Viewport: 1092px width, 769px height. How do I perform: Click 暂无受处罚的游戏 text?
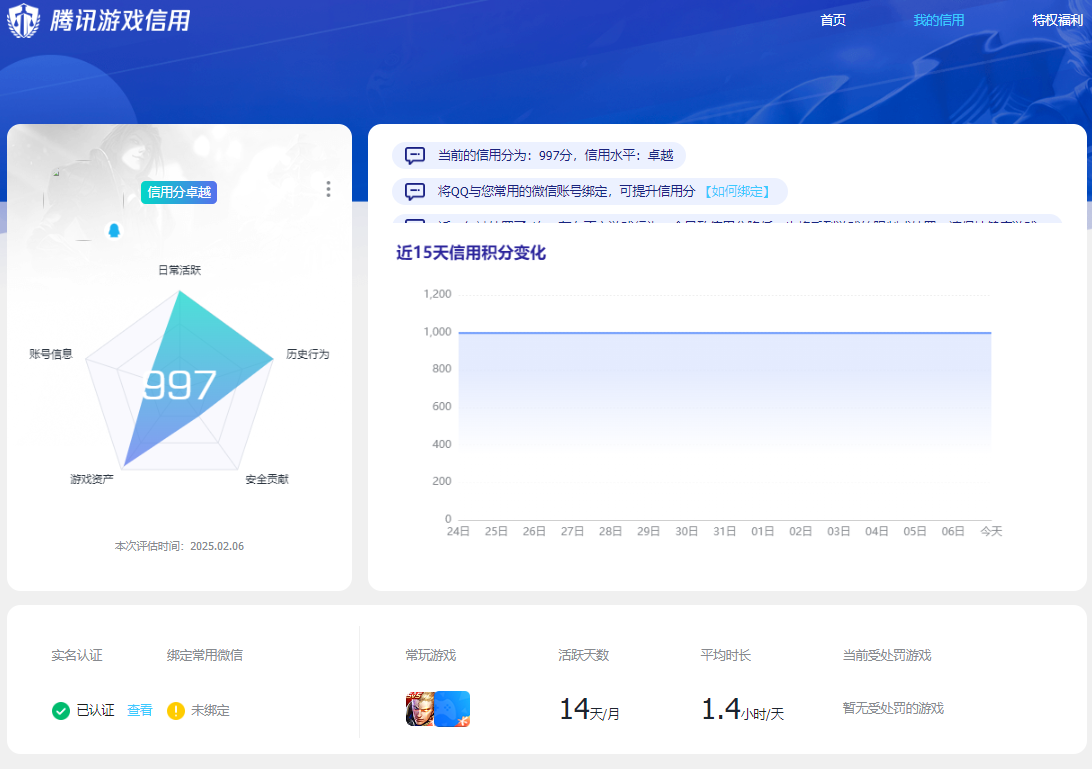pyautogui.click(x=894, y=708)
